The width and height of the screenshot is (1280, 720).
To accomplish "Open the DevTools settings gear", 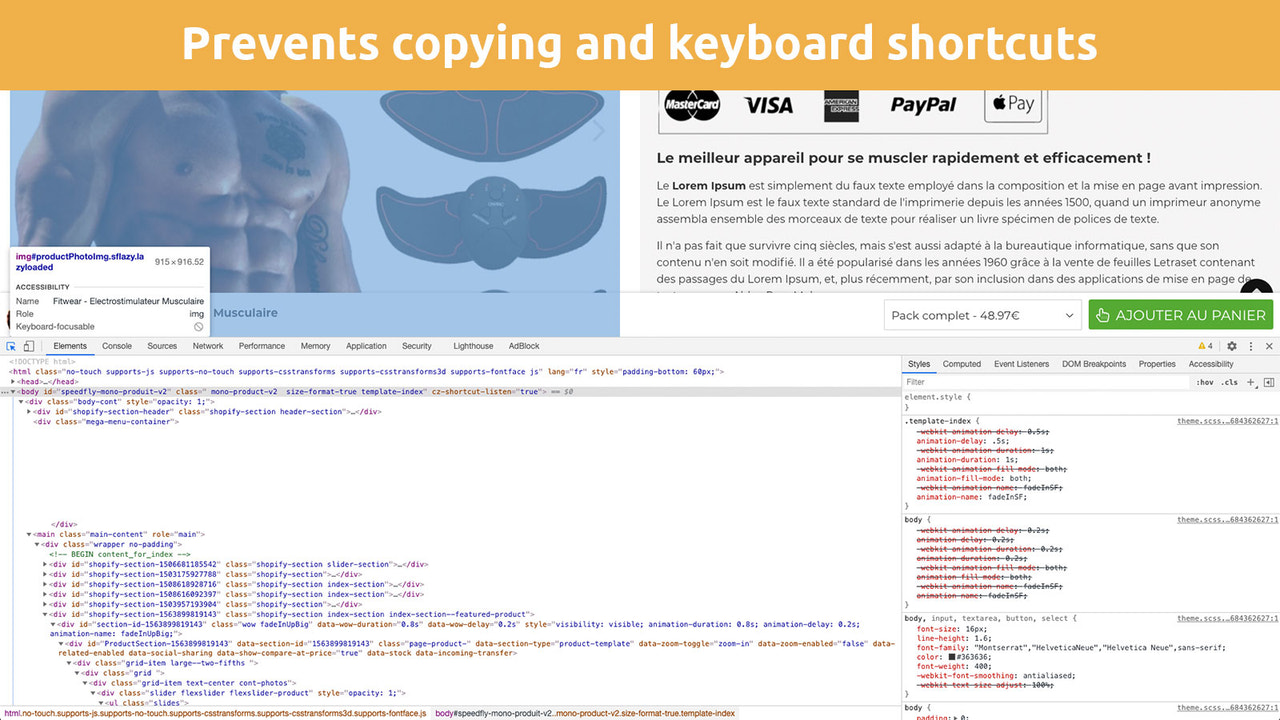I will click(x=1232, y=346).
